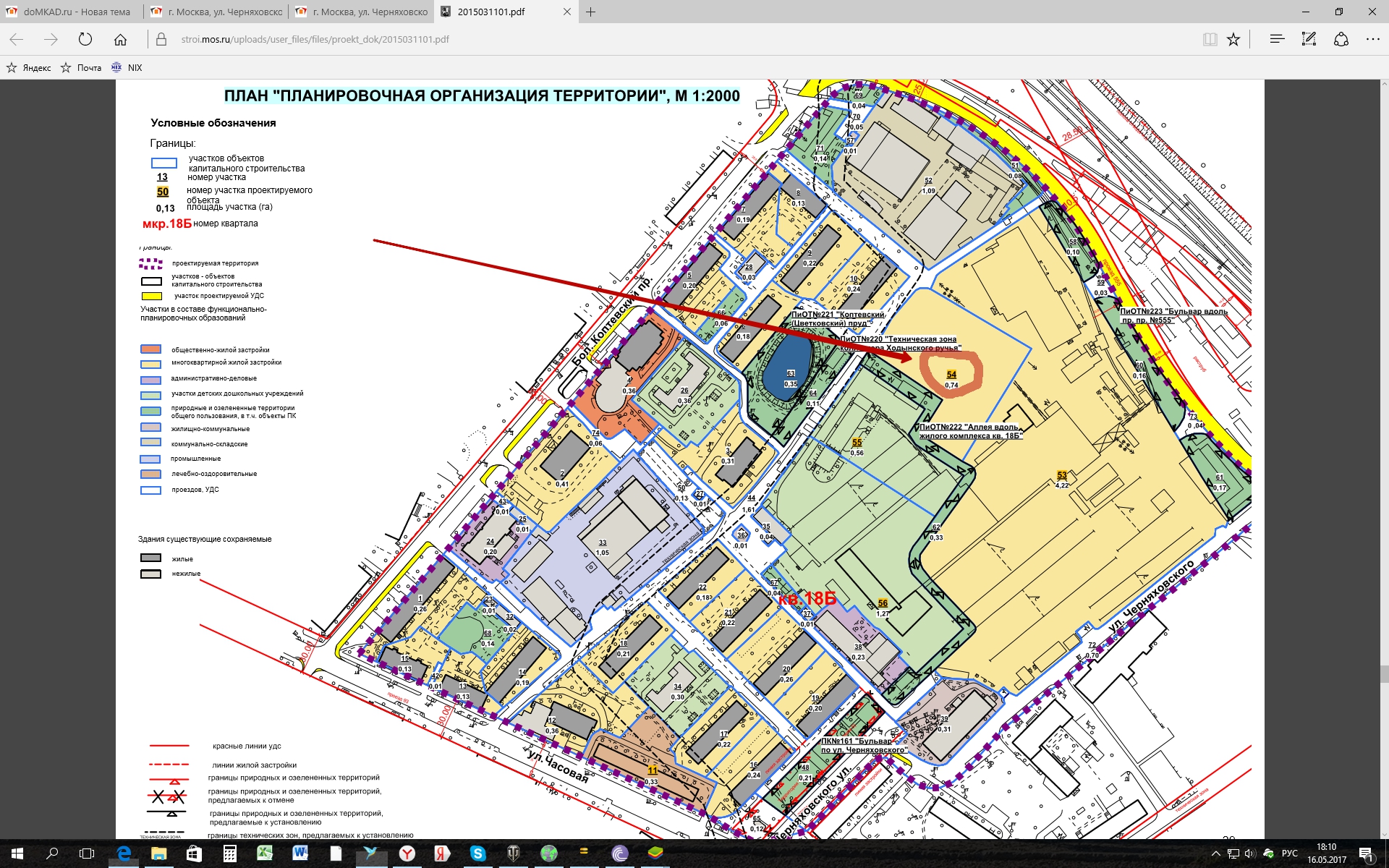Image resolution: width=1389 pixels, height=868 pixels.
Task: Open Task View on taskbar
Action: (x=87, y=854)
